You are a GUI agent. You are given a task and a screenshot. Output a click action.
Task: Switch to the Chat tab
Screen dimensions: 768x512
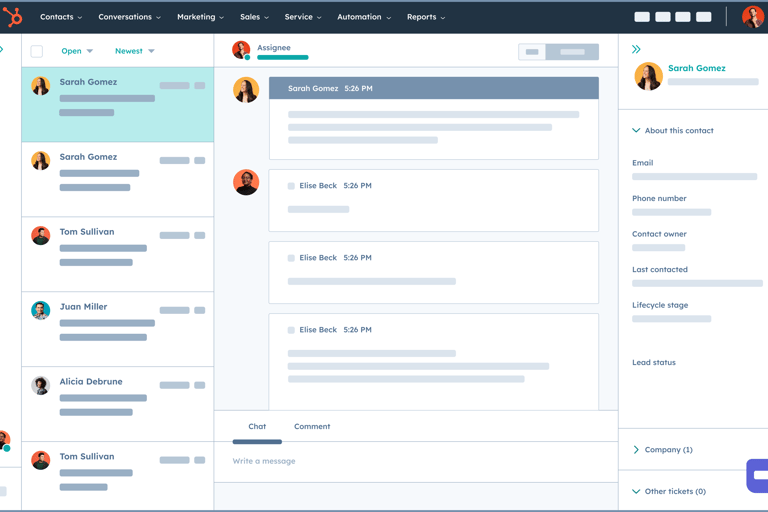point(257,427)
